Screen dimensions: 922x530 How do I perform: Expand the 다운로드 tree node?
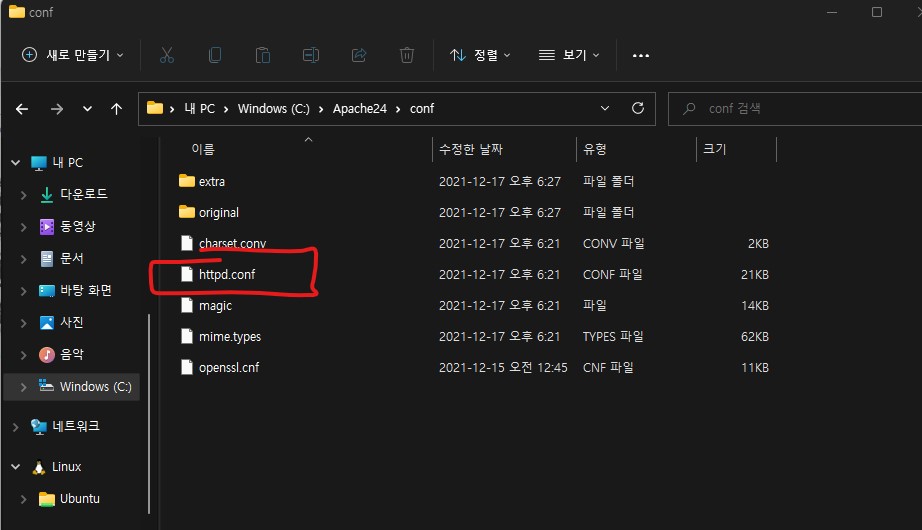pyautogui.click(x=24, y=195)
